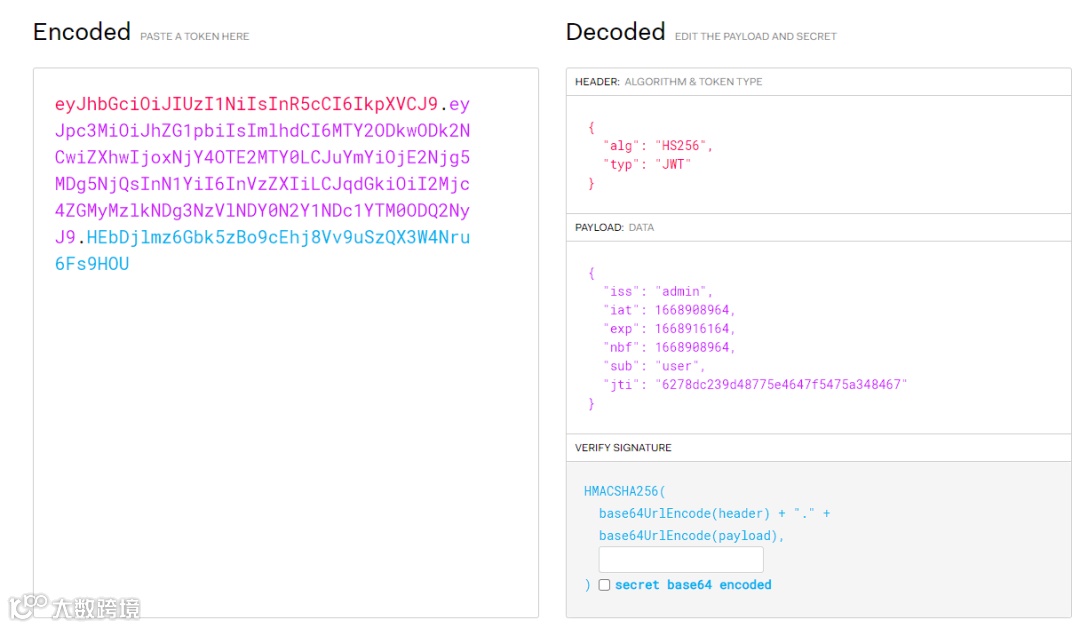Click the "iat": 1668908964 value
The image size is (1080, 628).
coord(694,310)
